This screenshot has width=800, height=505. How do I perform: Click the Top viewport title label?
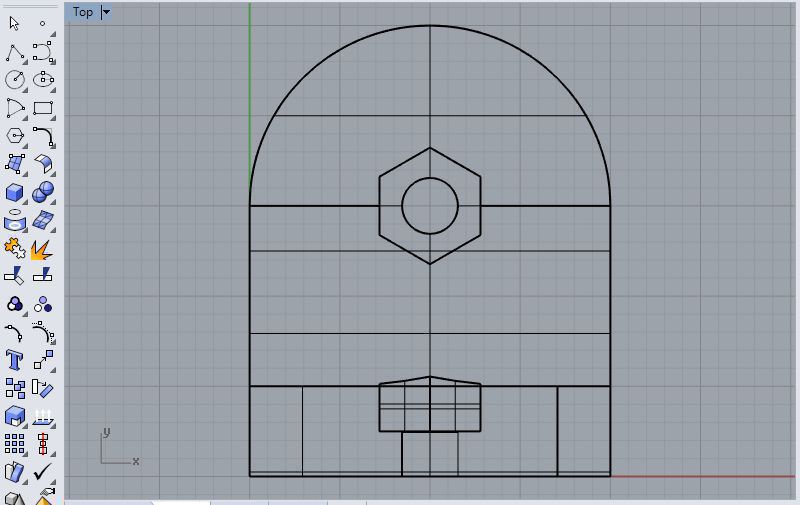click(x=83, y=12)
